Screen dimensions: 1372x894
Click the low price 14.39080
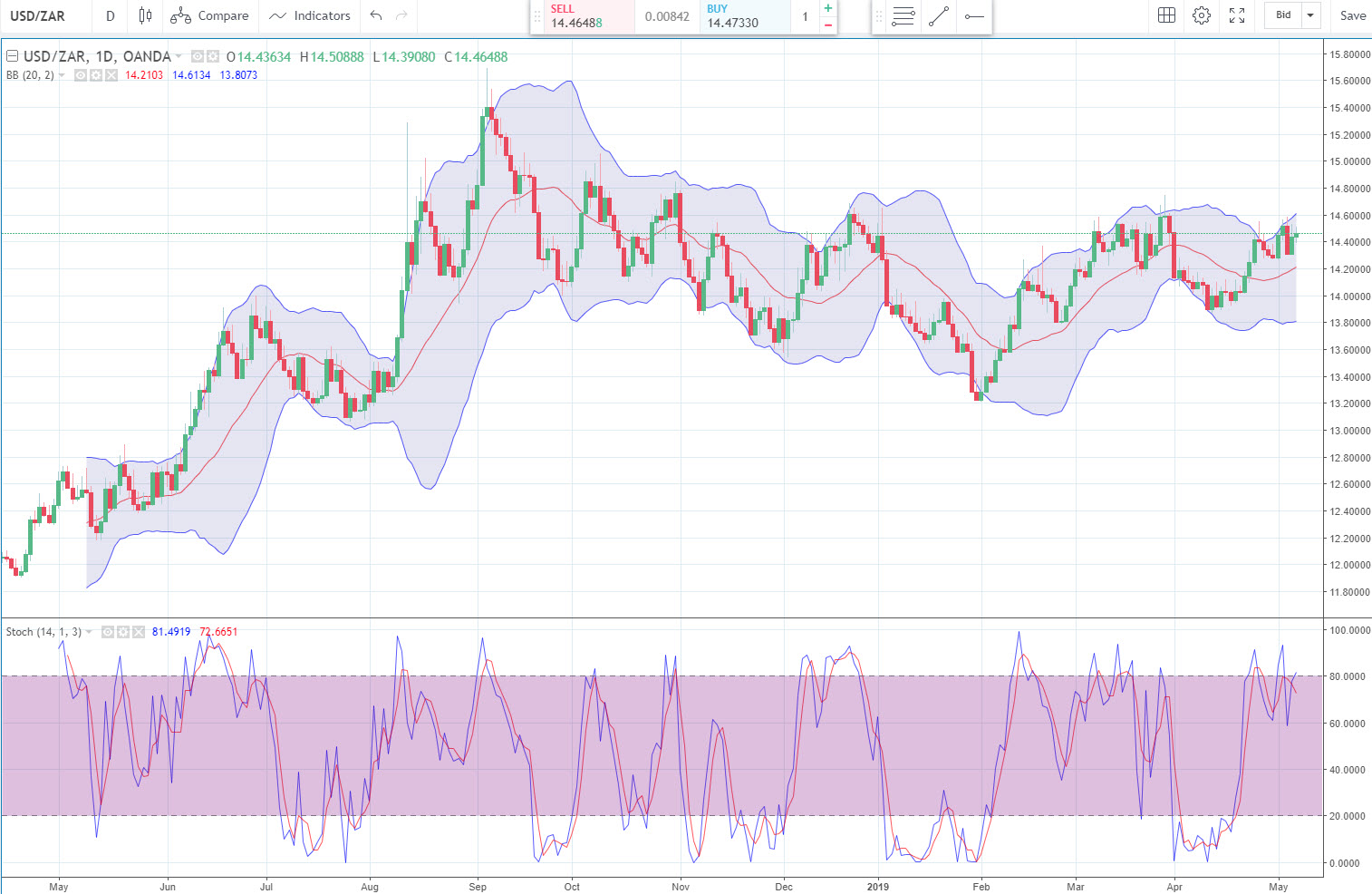[408, 56]
